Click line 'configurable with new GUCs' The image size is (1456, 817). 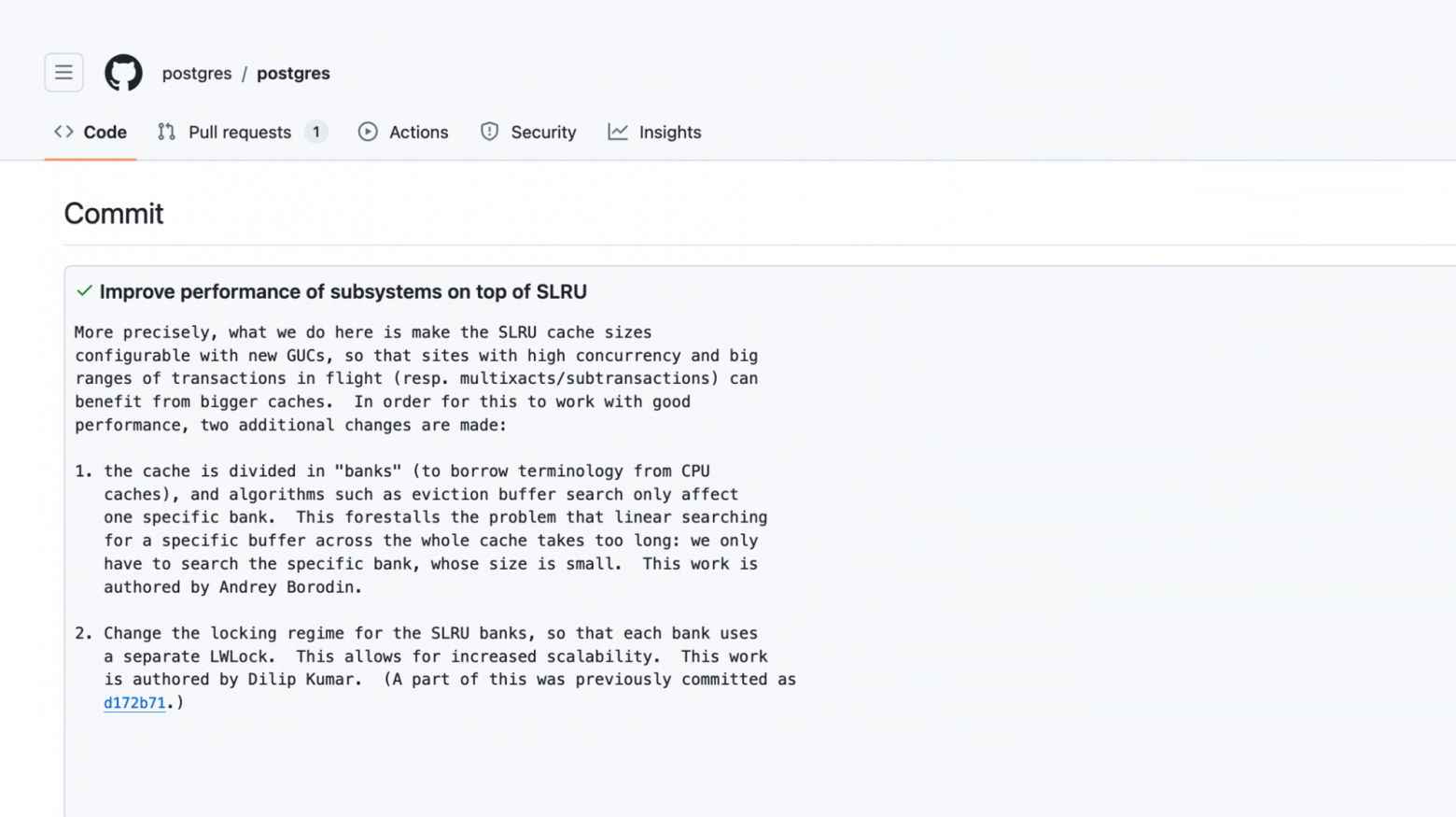416,356
